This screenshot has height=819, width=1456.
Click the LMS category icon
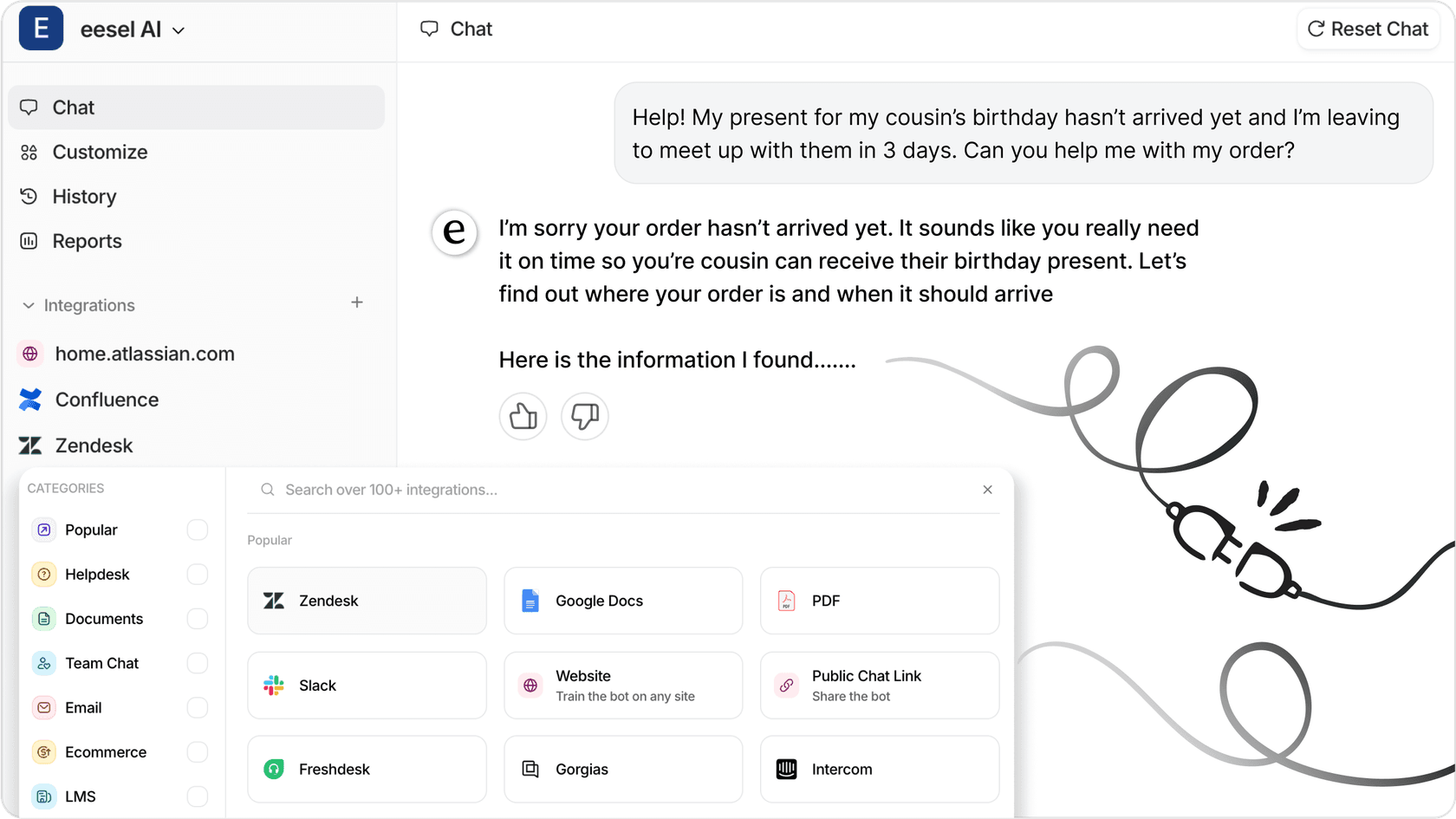[x=44, y=796]
